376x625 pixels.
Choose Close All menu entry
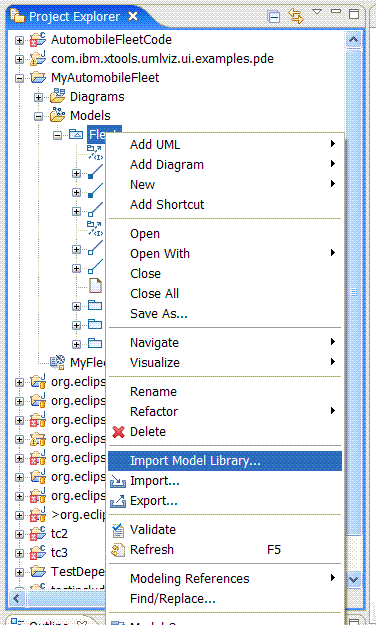coord(225,293)
